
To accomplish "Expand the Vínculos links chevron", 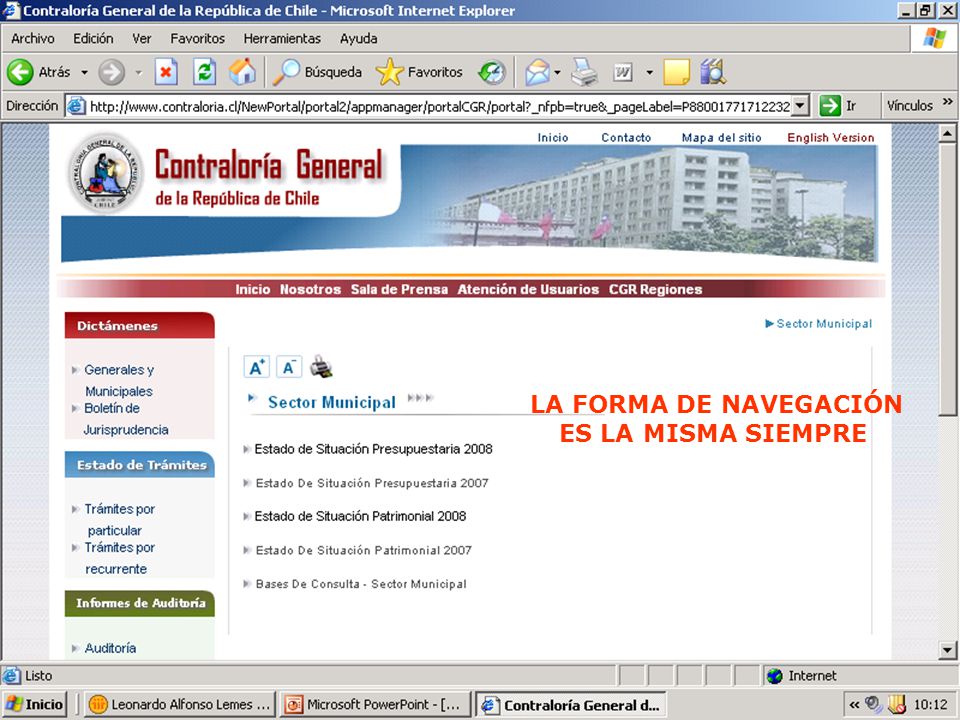I will coord(948,102).
